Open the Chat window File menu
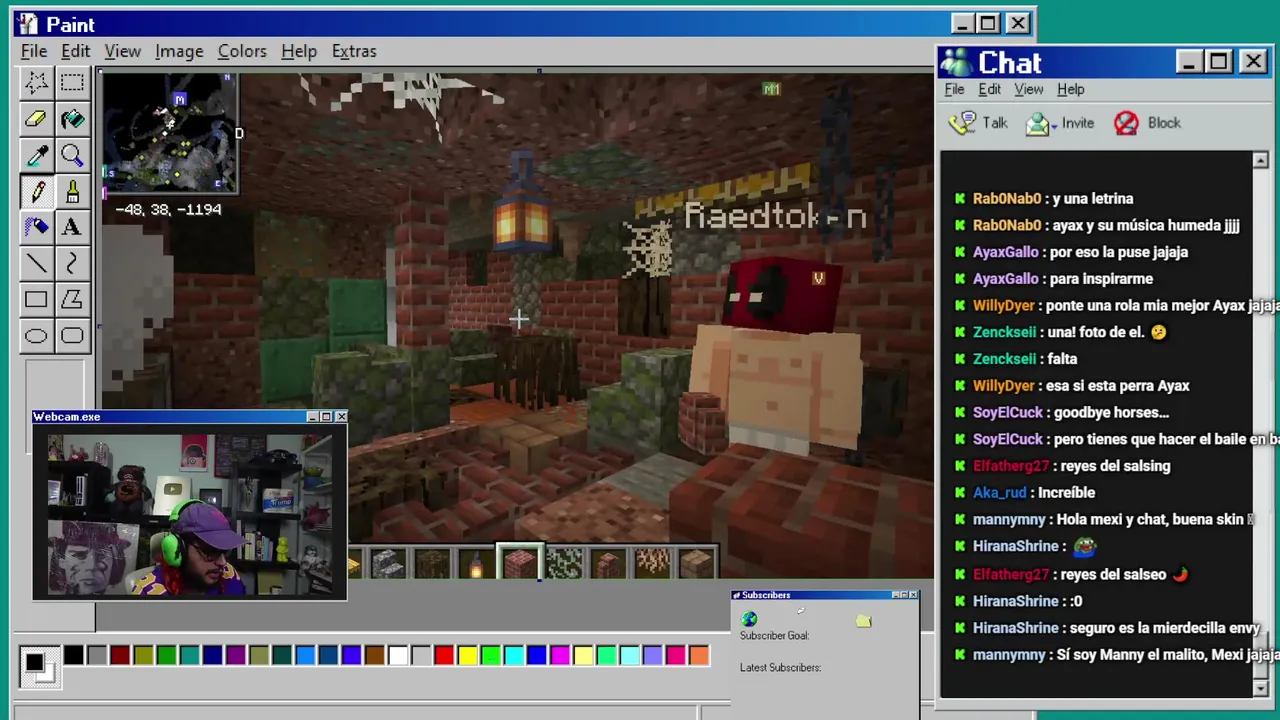 point(954,89)
